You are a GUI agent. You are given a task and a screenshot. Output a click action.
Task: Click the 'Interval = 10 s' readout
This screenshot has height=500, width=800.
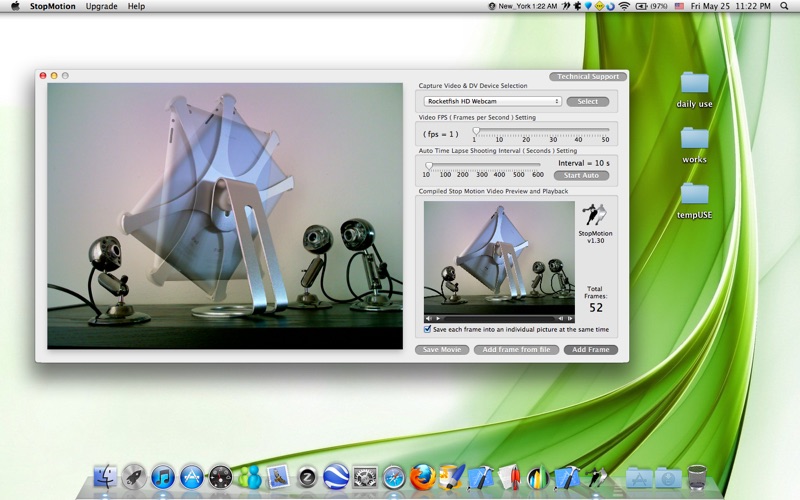pyautogui.click(x=584, y=163)
